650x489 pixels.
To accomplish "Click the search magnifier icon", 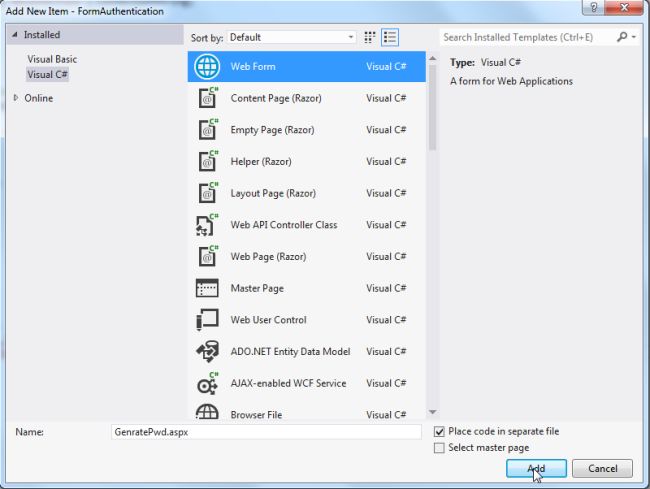I will point(622,37).
